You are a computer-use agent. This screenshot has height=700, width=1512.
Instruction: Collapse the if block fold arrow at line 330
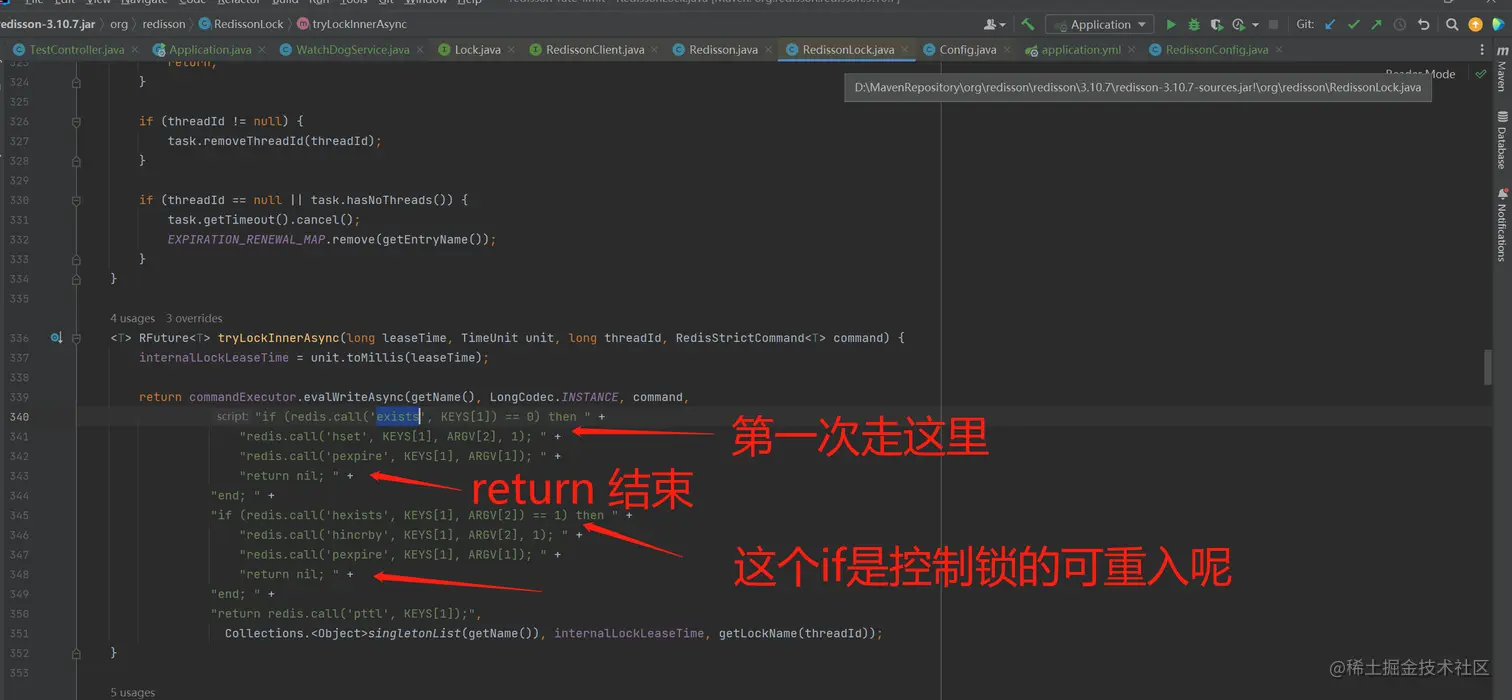[75, 200]
